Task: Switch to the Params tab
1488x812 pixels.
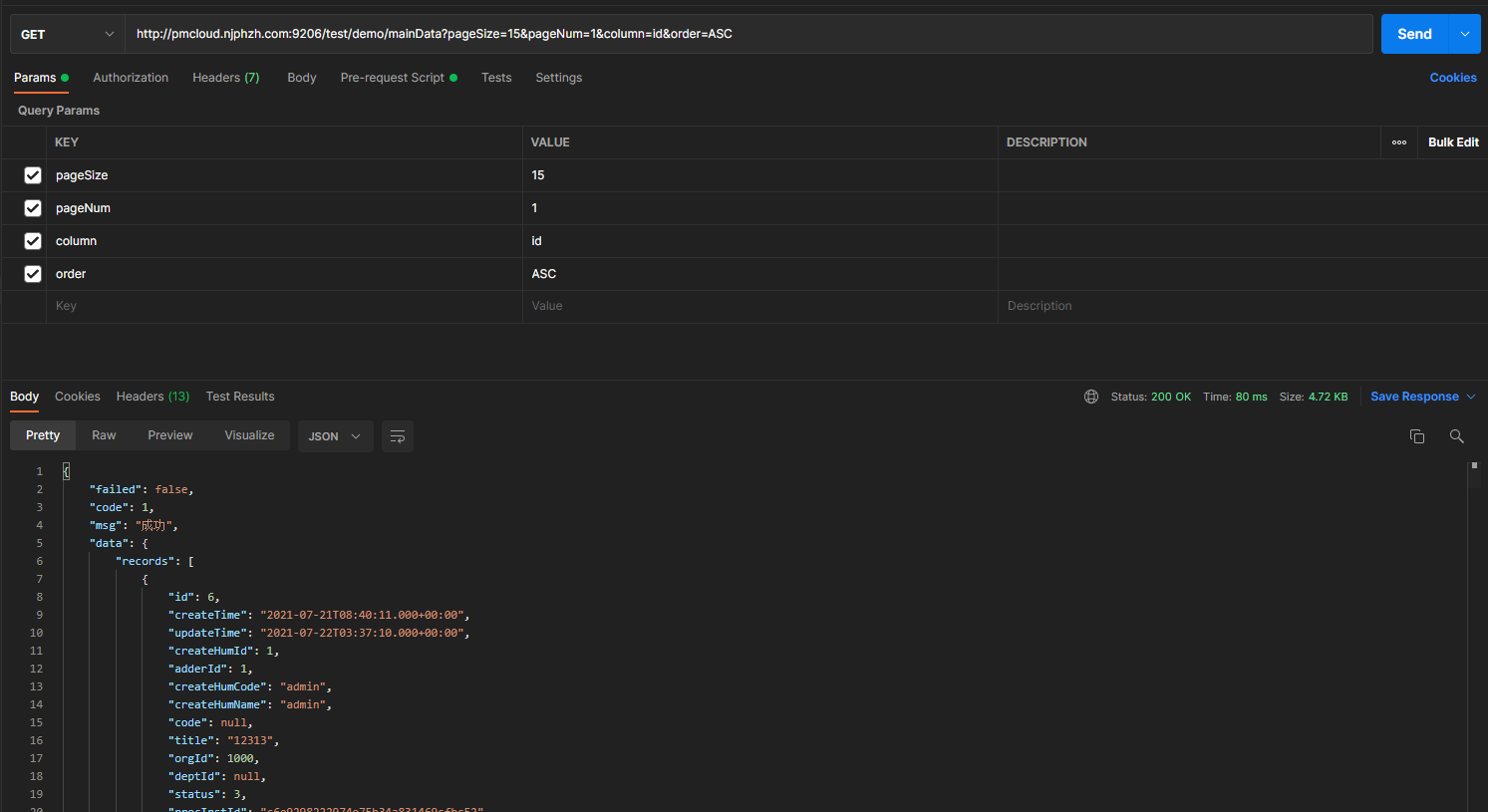Action: (x=41, y=78)
